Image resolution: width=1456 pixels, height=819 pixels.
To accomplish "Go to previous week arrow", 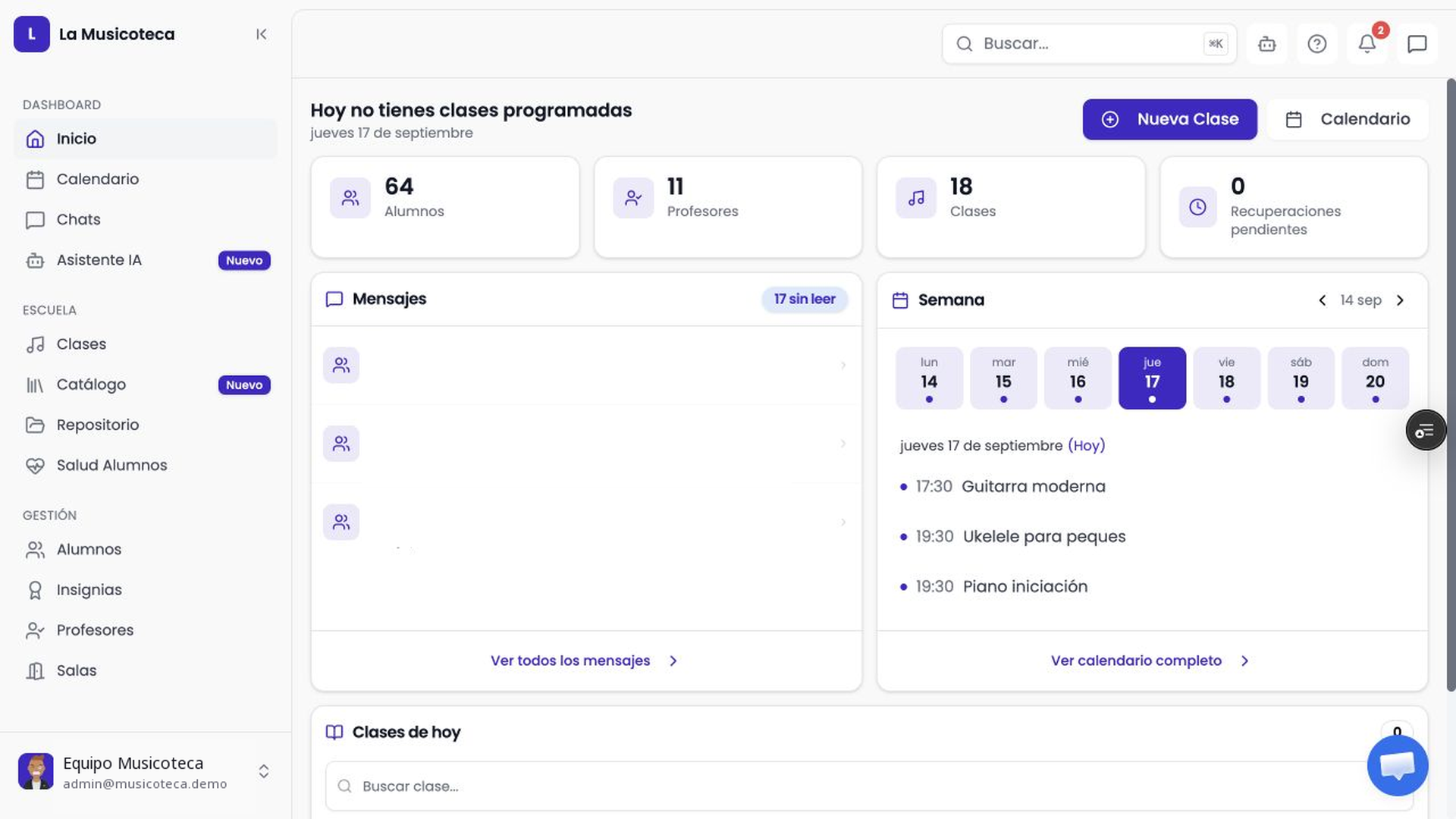I will coord(1322,300).
